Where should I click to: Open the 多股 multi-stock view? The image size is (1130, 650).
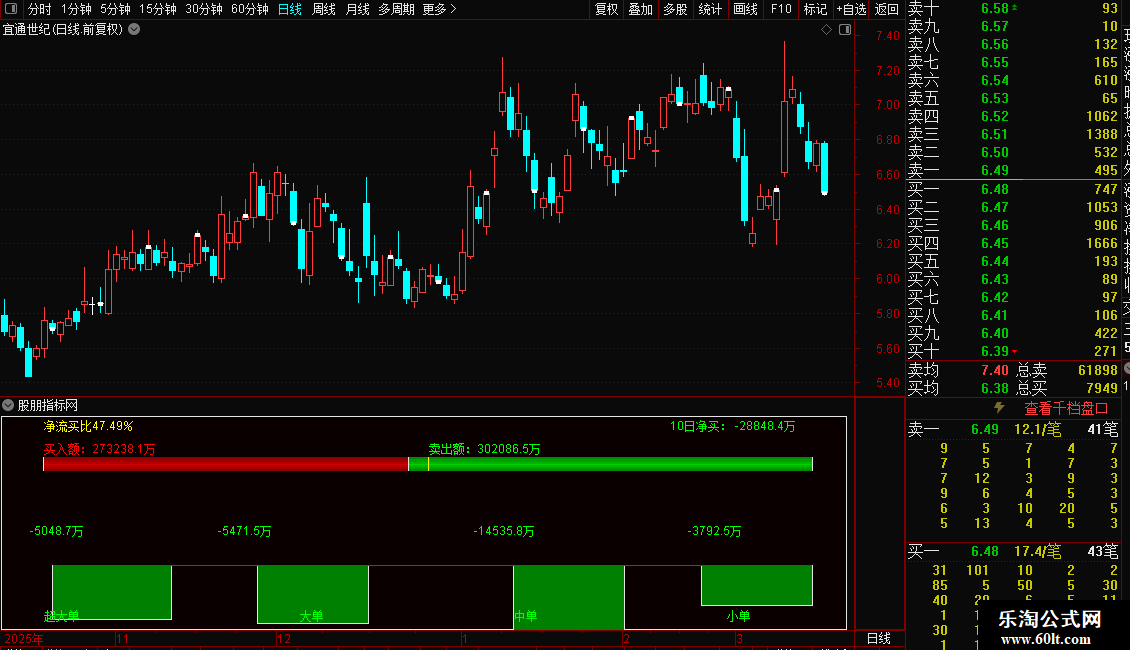point(675,9)
